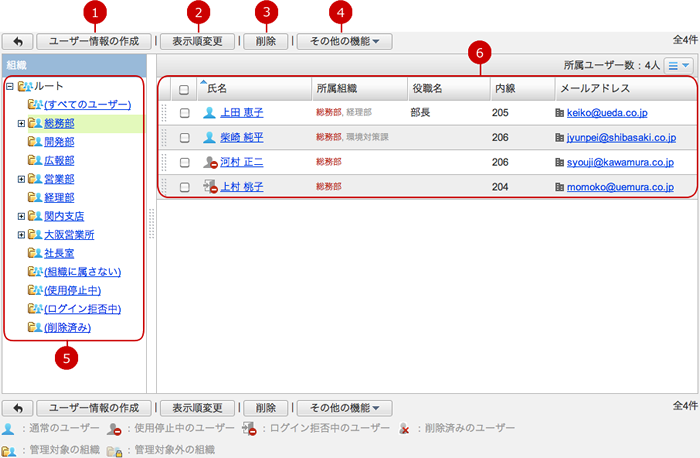Check the checkbox for 柴崎 純平 row
This screenshot has width=700, height=458.
point(184,137)
